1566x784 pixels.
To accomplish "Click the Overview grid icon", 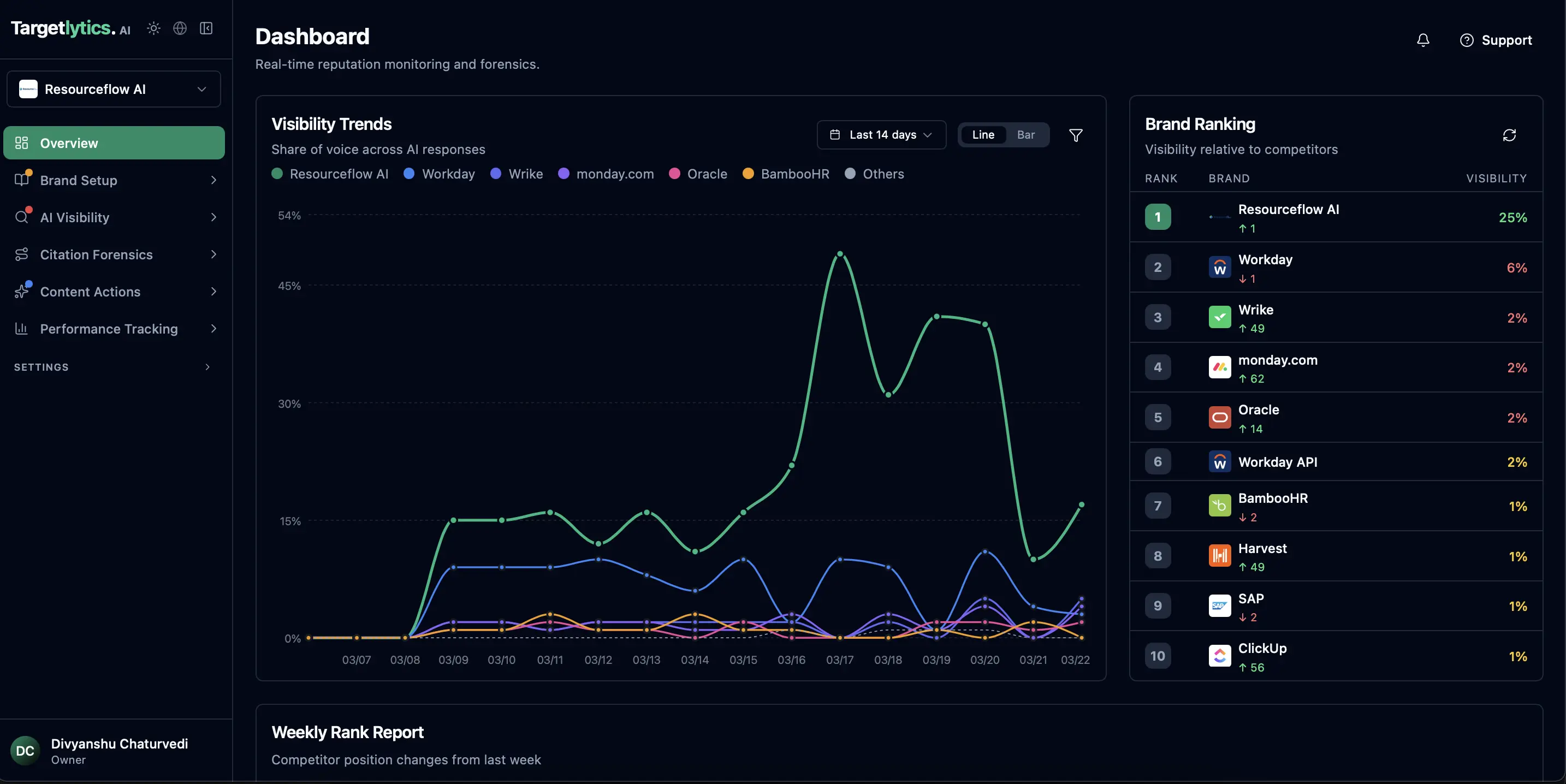I will pos(22,143).
